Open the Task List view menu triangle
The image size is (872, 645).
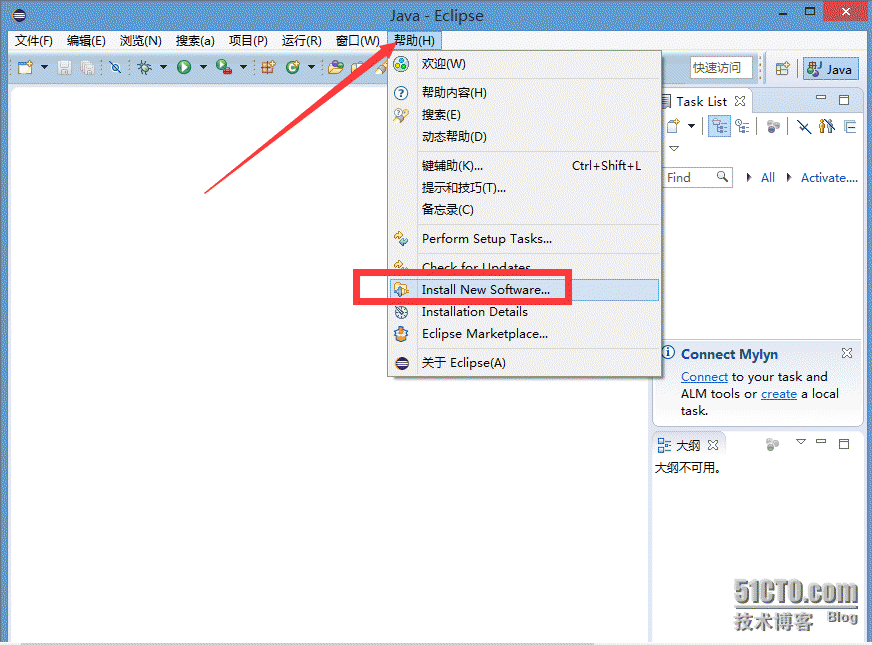click(x=674, y=148)
